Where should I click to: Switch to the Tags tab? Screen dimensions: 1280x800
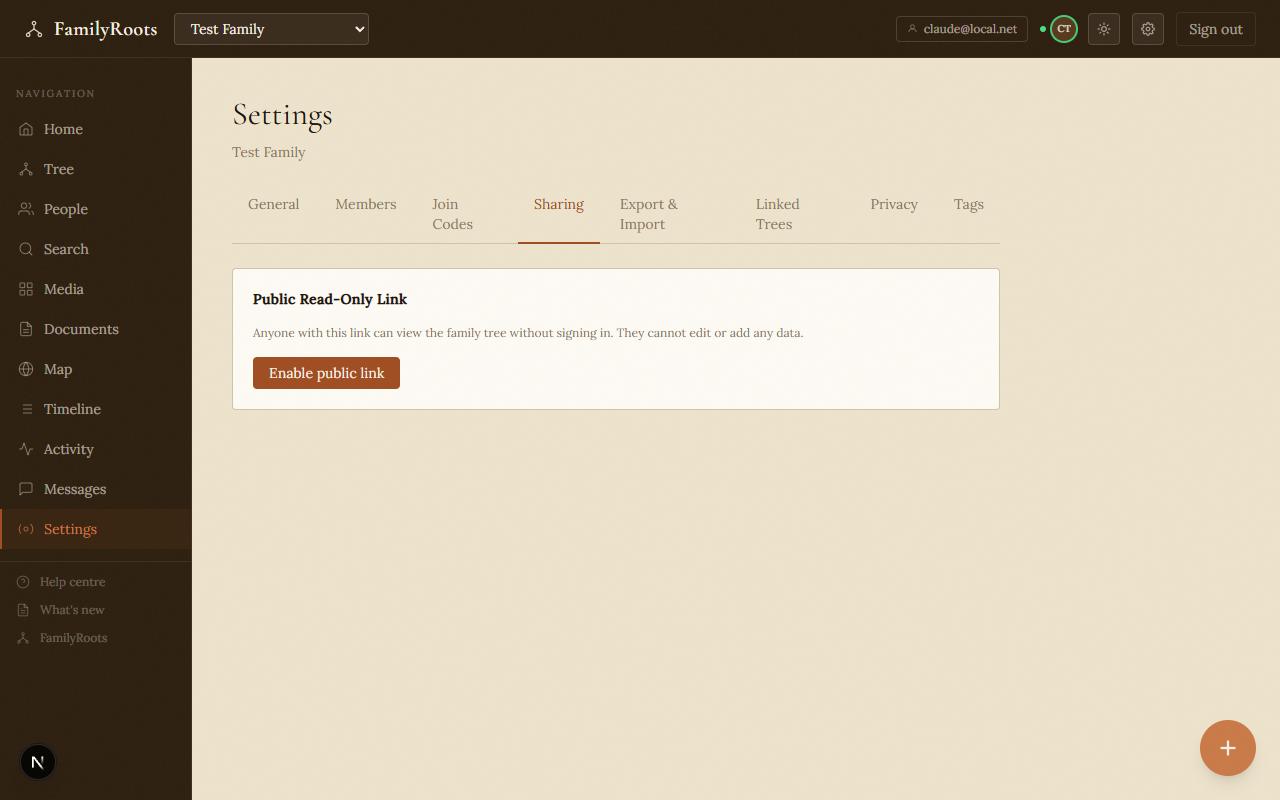(969, 214)
